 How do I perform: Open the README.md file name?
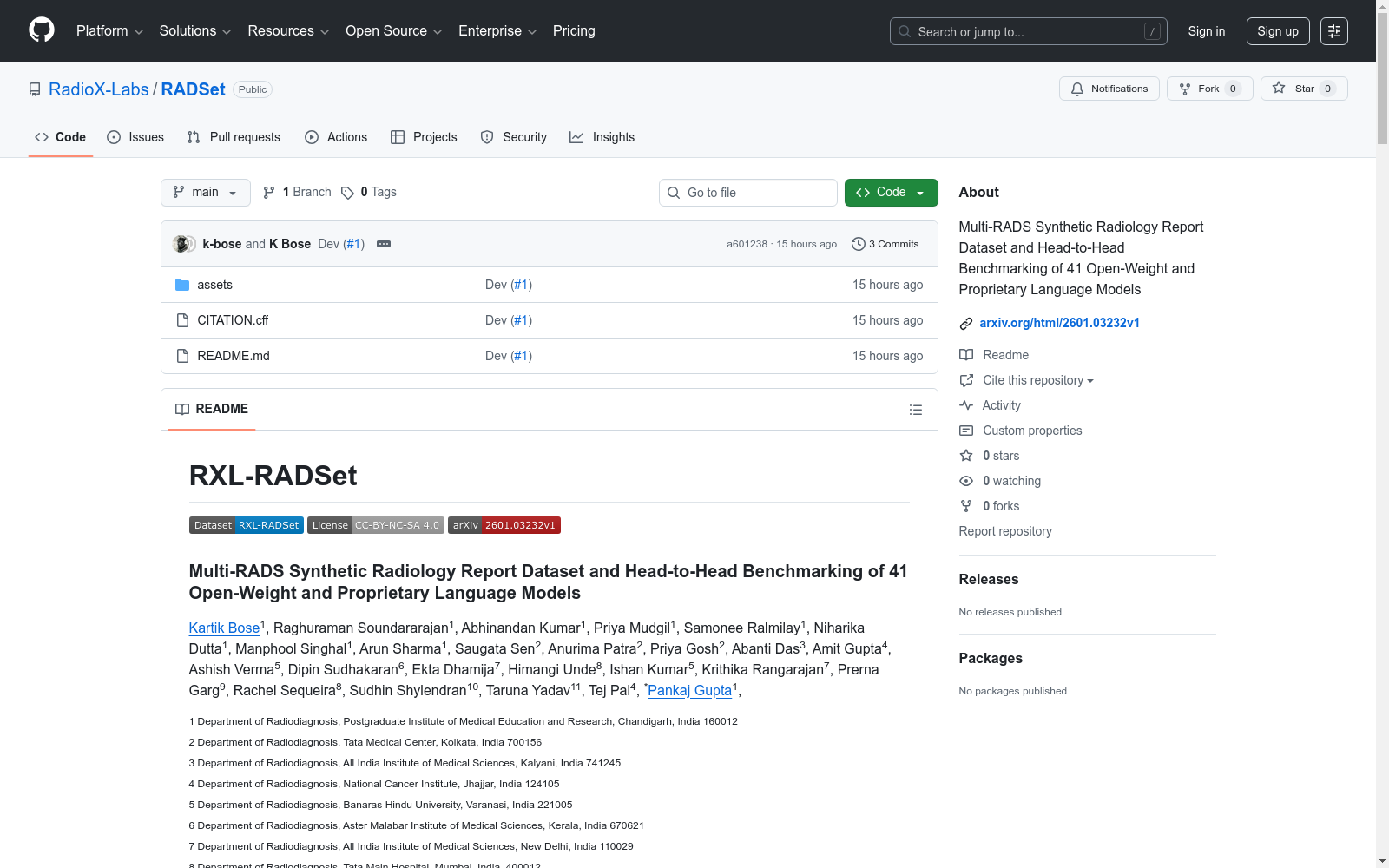click(234, 356)
